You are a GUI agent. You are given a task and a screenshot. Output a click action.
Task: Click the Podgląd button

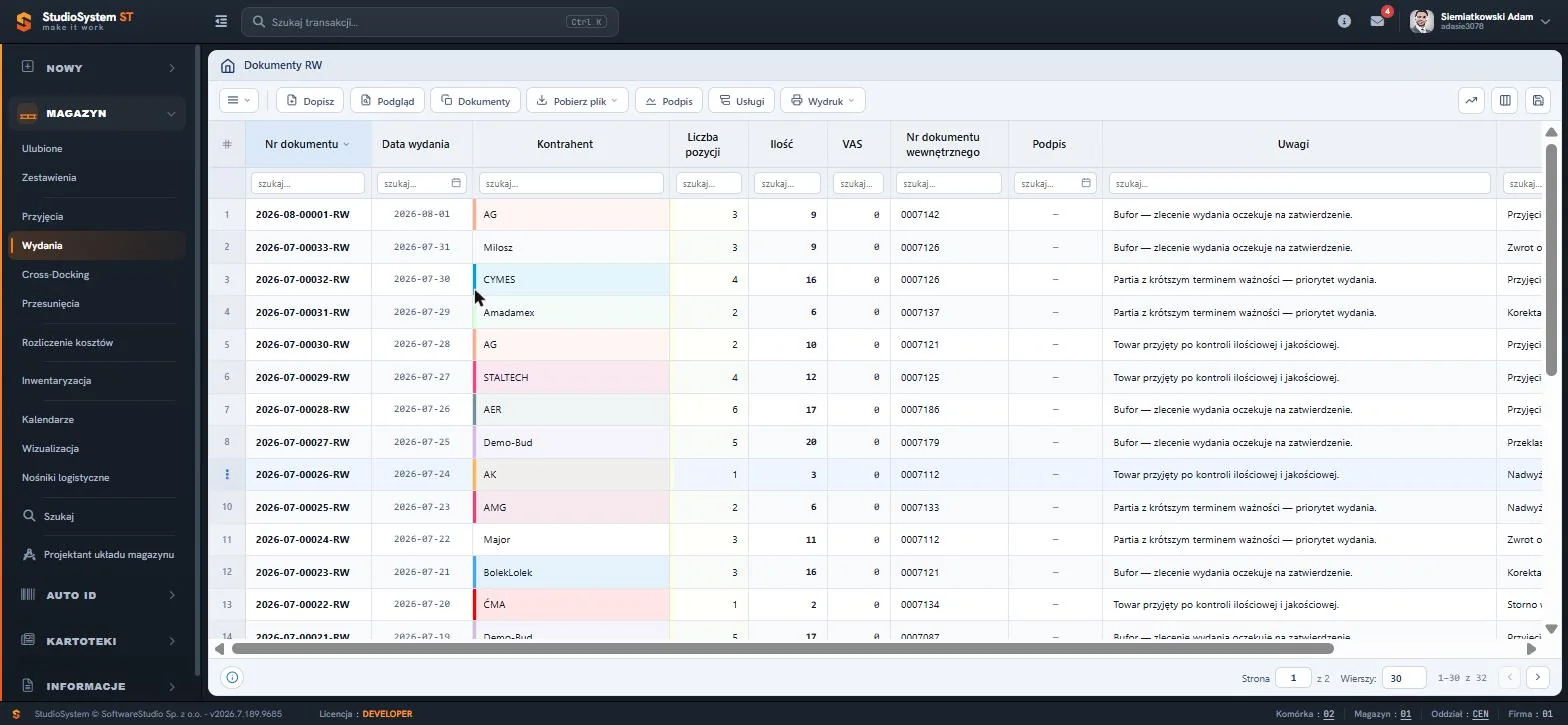[388, 100]
